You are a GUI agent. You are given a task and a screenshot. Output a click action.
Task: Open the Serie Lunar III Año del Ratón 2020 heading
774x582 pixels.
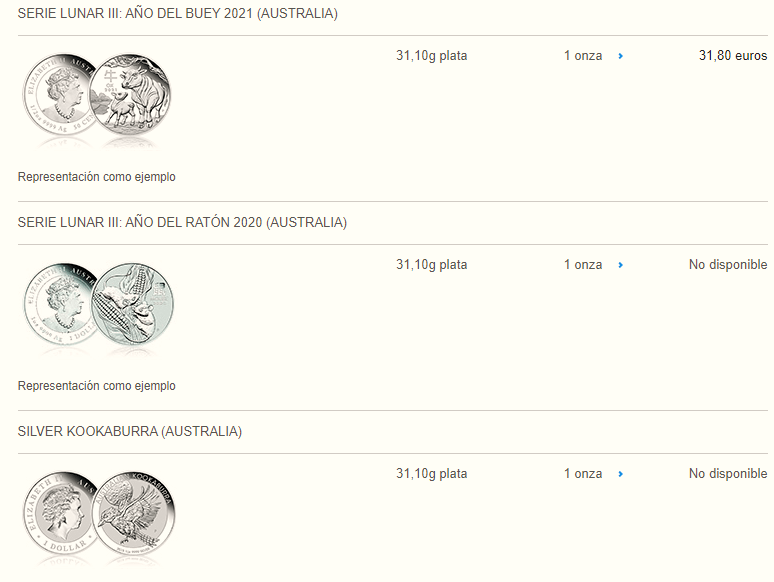(182, 222)
